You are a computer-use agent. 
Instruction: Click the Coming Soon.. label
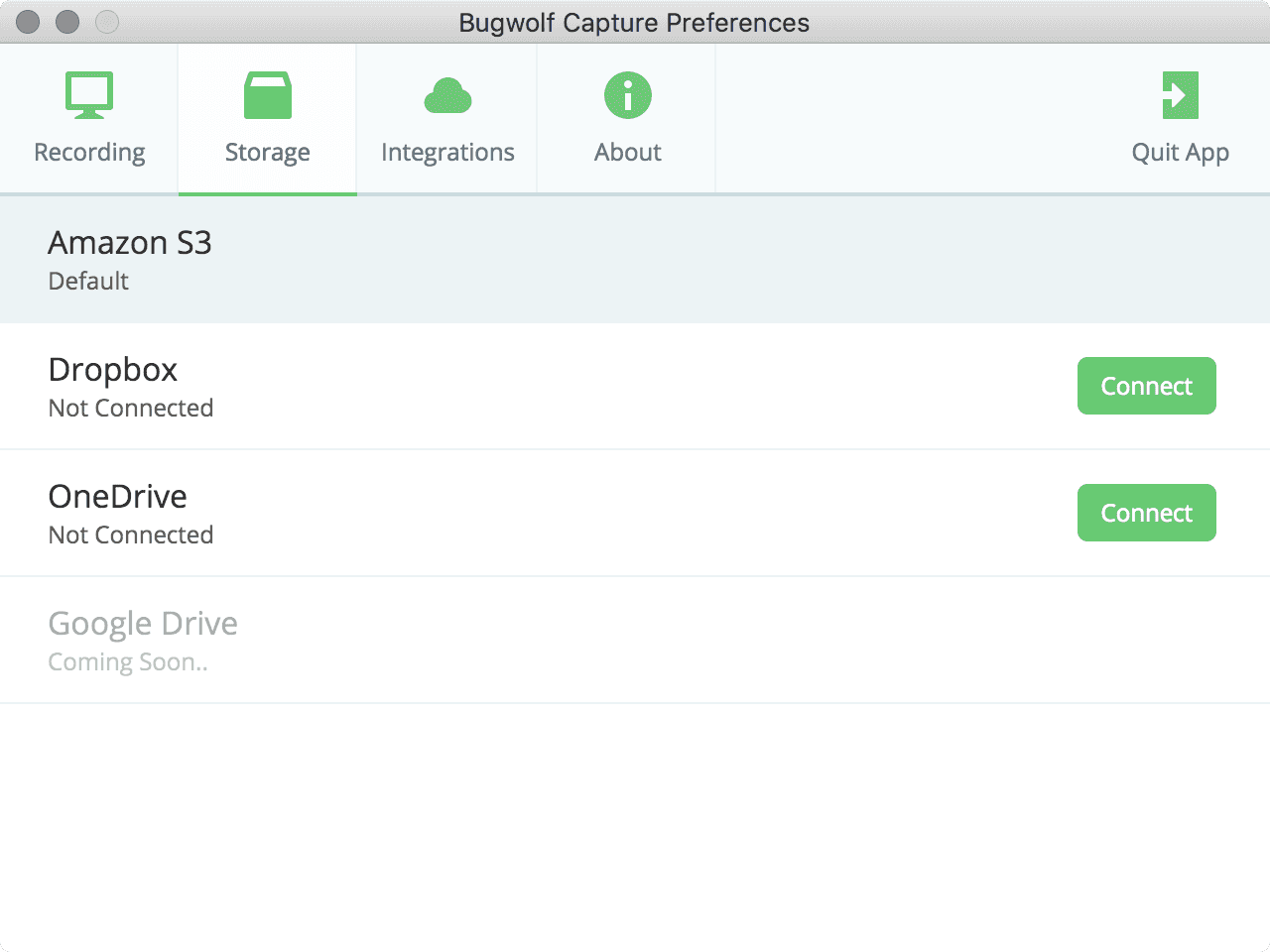(x=128, y=662)
